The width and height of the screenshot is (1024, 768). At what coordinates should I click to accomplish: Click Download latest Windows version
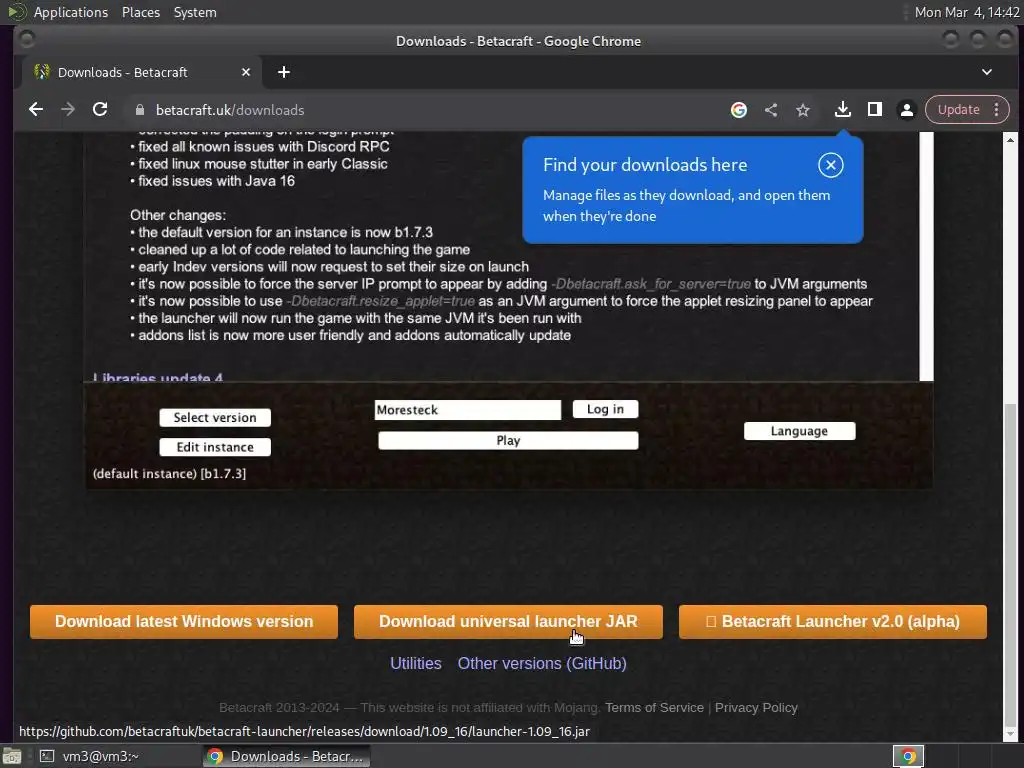click(184, 622)
